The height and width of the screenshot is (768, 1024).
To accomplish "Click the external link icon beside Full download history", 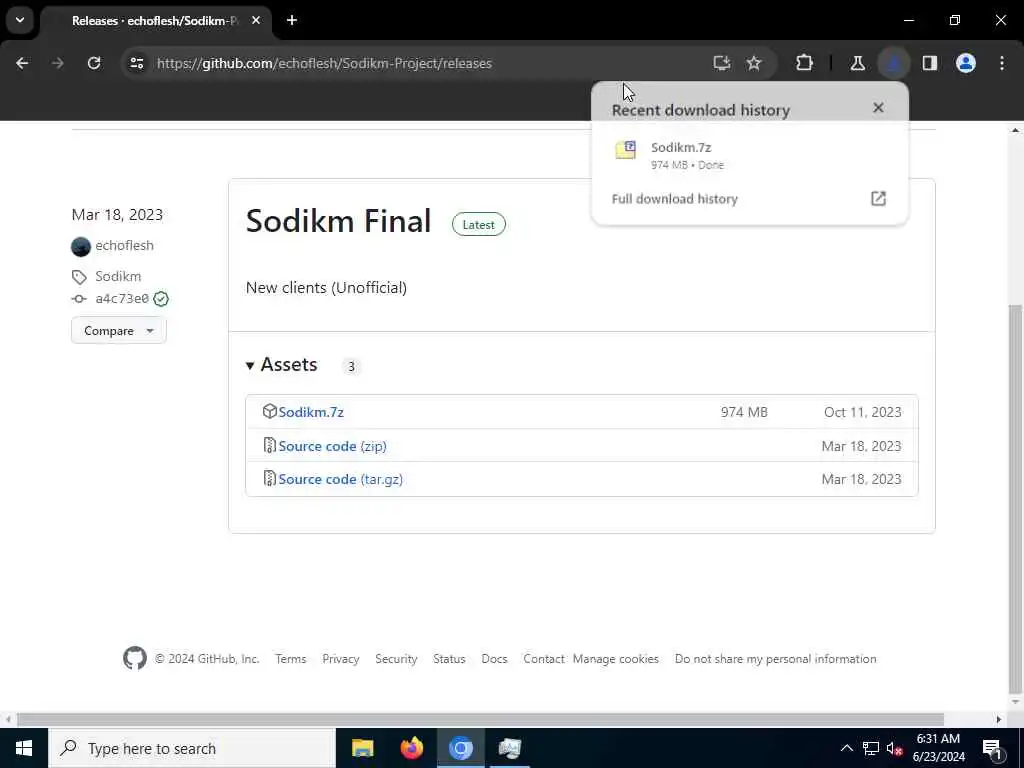I will click(x=878, y=199).
